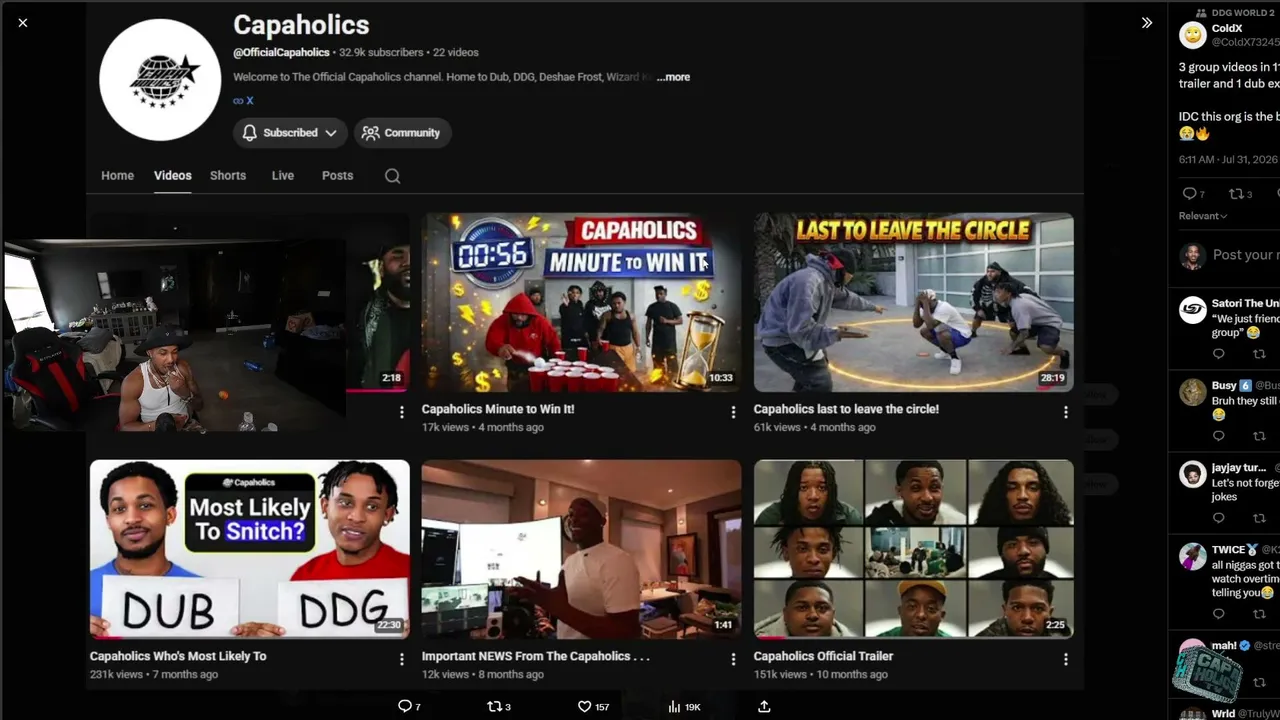This screenshot has width=1280, height=720.
Task: Open options menu for Important NEWS video
Action: point(733,659)
